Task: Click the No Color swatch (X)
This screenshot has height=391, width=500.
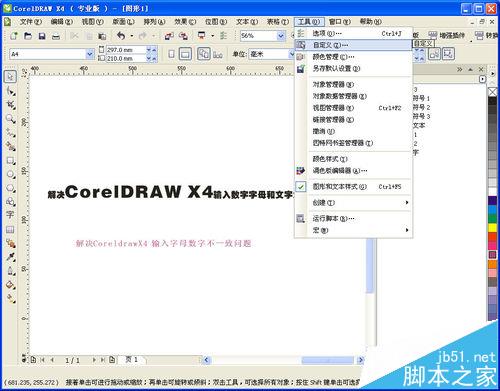Action: coord(492,92)
